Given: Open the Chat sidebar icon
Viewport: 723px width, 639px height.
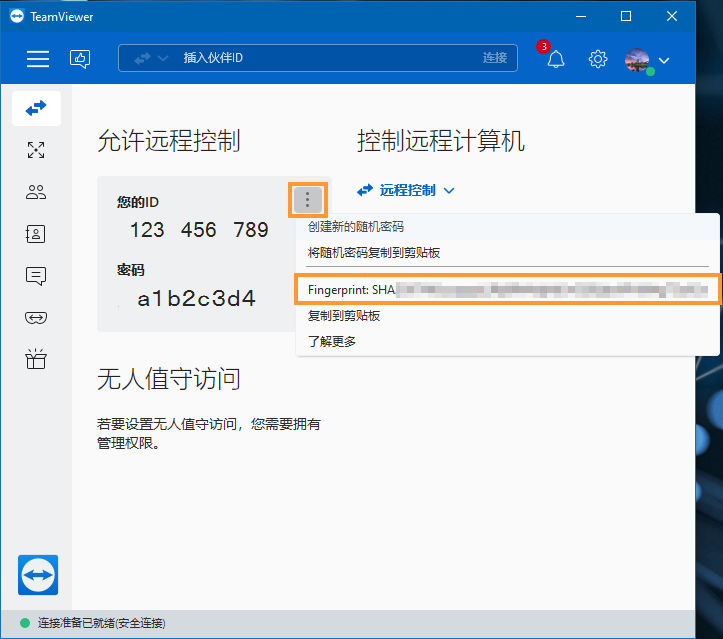Looking at the screenshot, I should [x=36, y=276].
